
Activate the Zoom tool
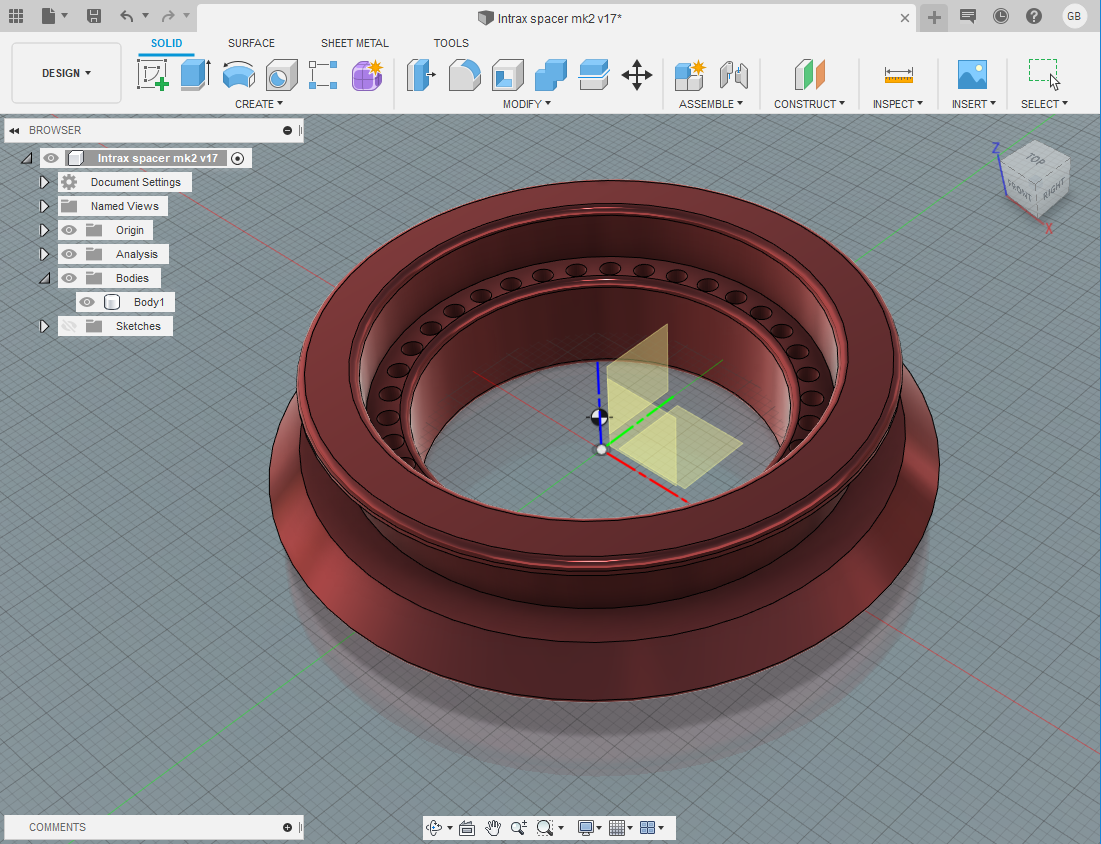pyautogui.click(x=519, y=828)
